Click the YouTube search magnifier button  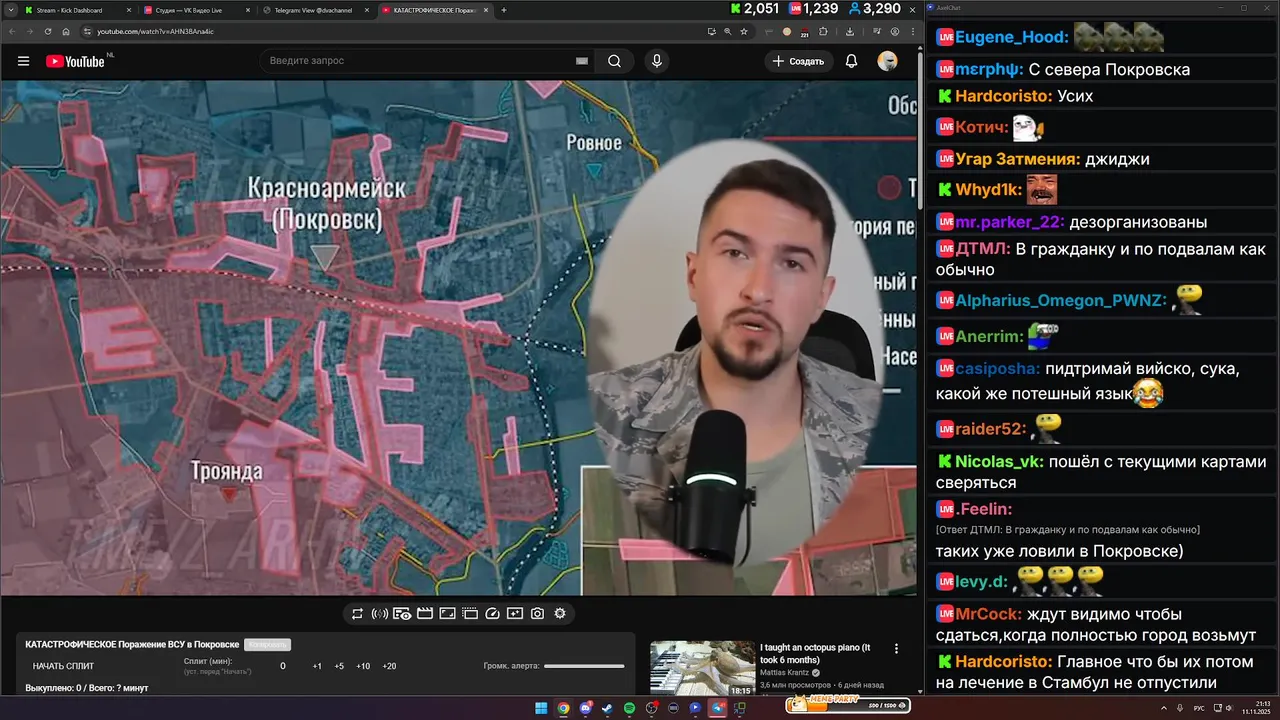(x=614, y=61)
